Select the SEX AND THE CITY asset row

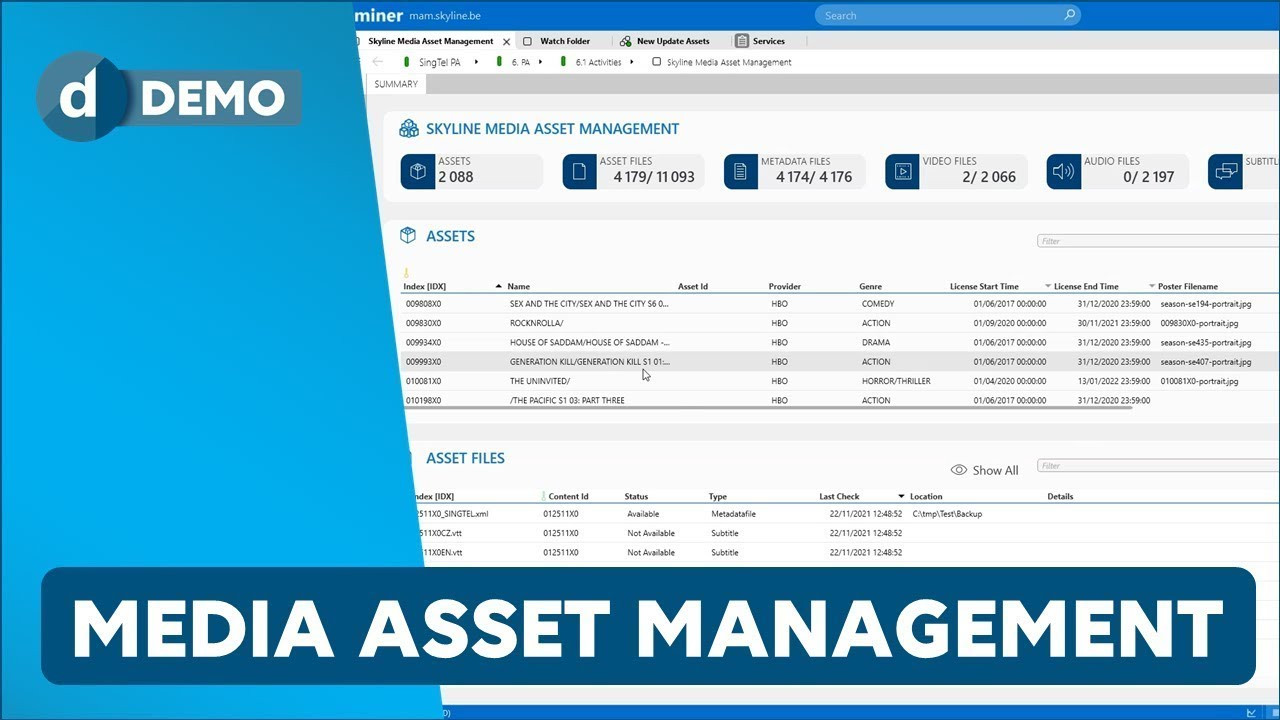click(840, 303)
